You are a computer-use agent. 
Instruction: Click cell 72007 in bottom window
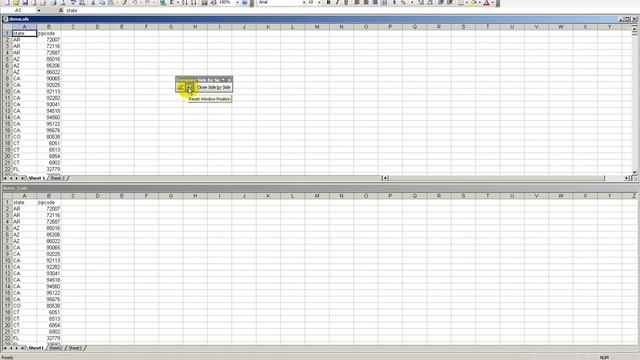pyautogui.click(x=49, y=209)
